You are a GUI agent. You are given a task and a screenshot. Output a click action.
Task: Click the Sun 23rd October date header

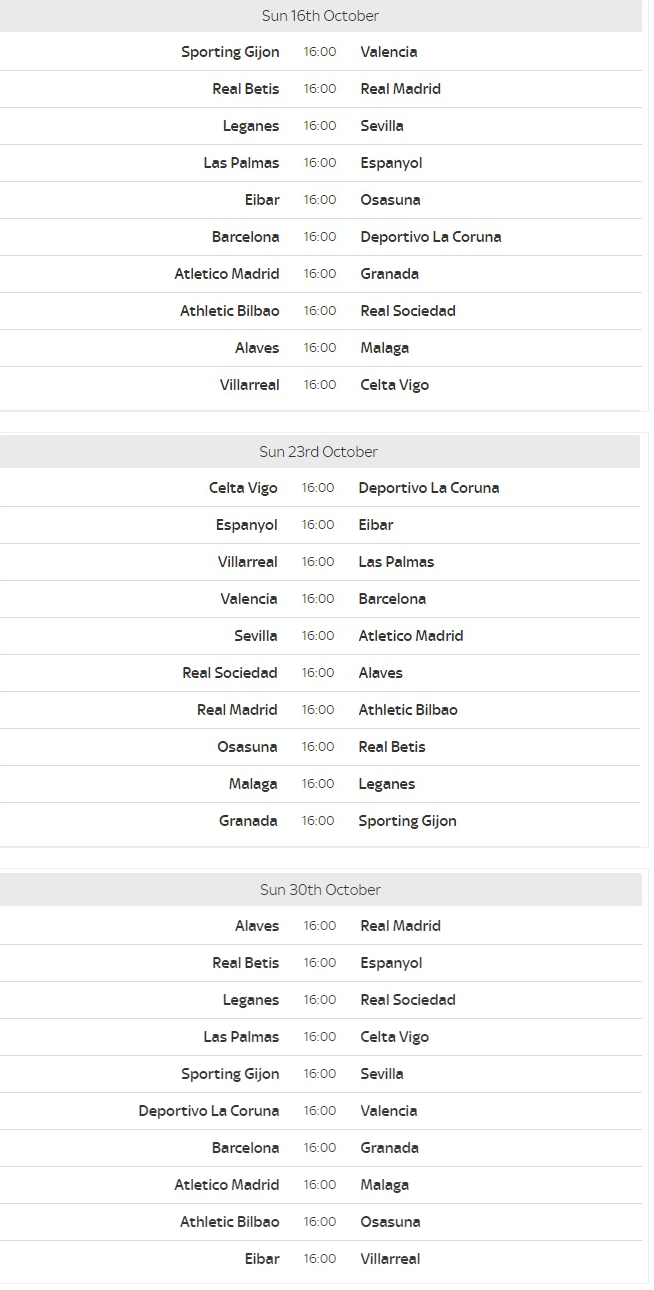(x=320, y=452)
